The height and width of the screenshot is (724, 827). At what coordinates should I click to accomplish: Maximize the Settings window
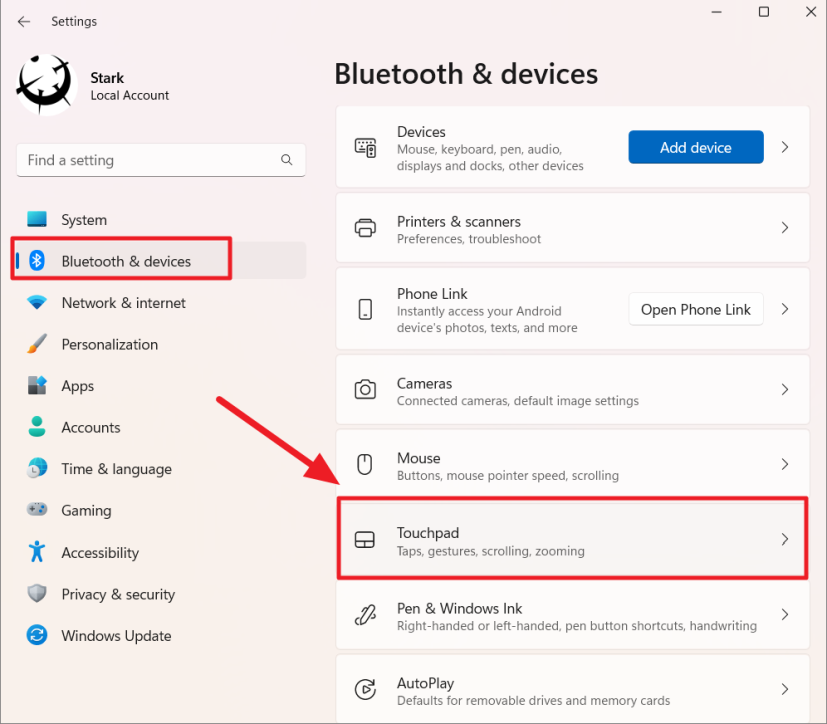(x=763, y=12)
